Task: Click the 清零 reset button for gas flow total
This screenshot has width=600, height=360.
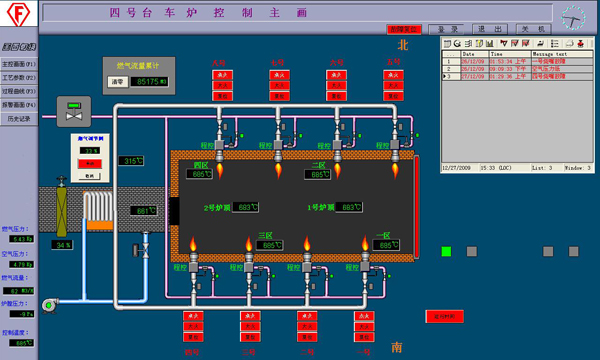Action: [117, 81]
